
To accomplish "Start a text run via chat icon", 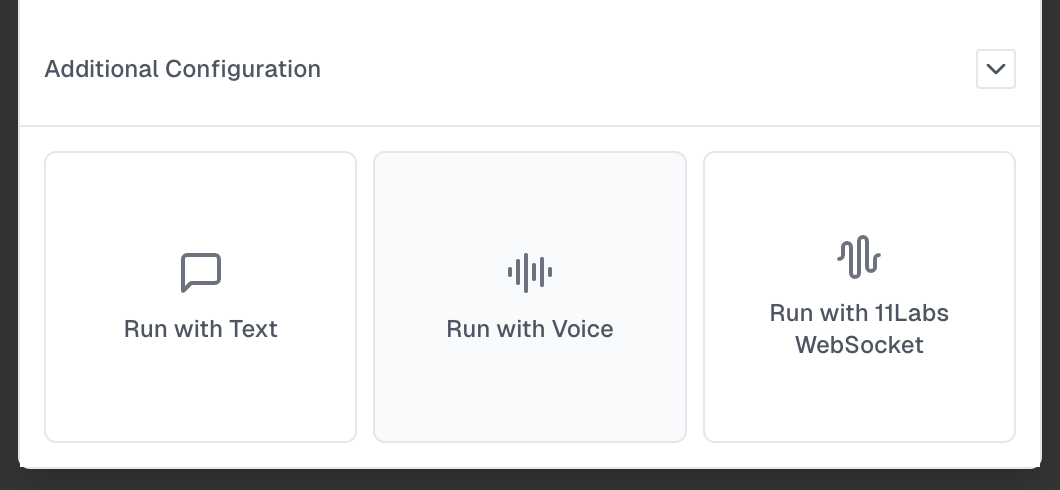I will pyautogui.click(x=200, y=272).
